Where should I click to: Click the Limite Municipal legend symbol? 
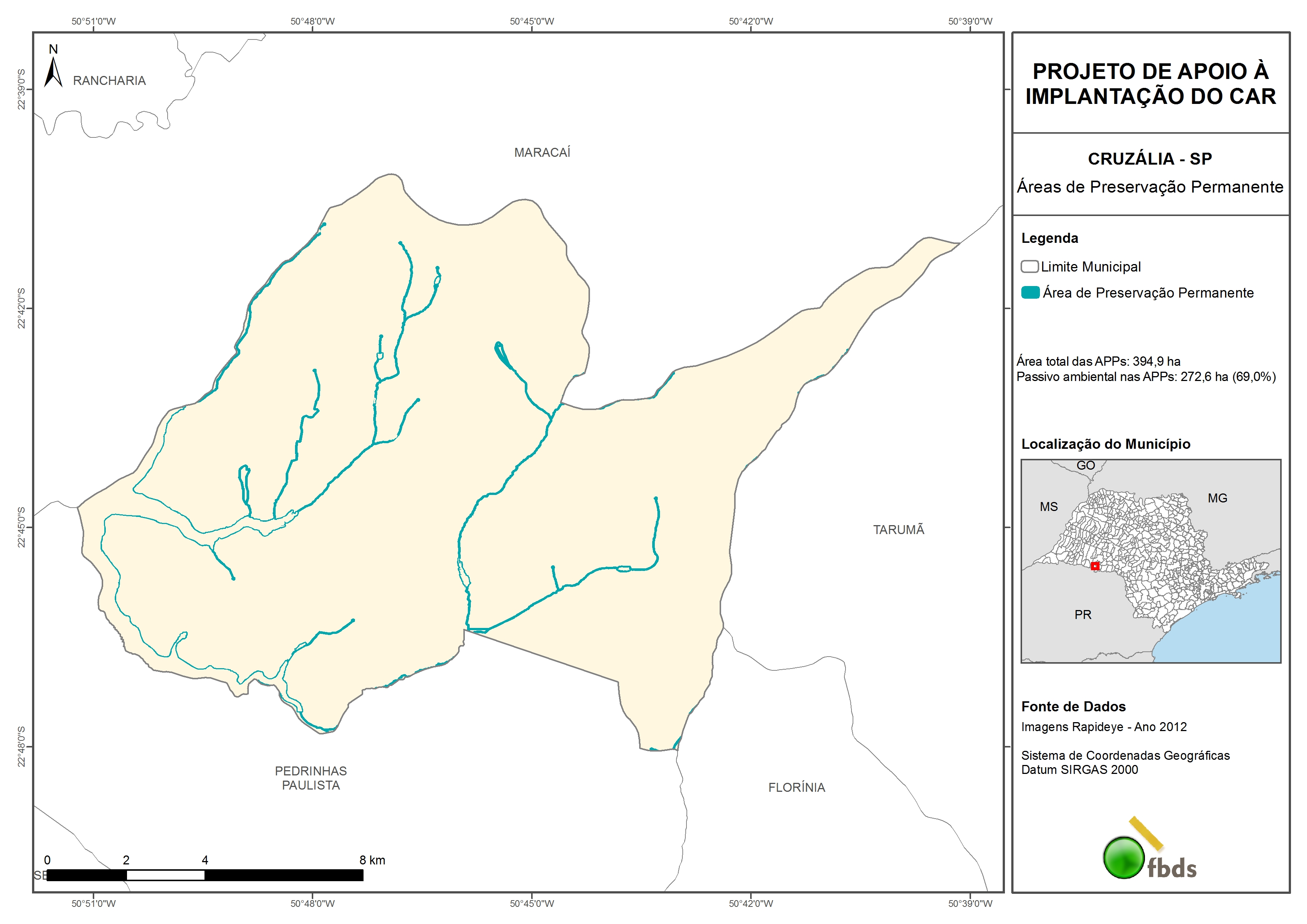click(x=1029, y=266)
